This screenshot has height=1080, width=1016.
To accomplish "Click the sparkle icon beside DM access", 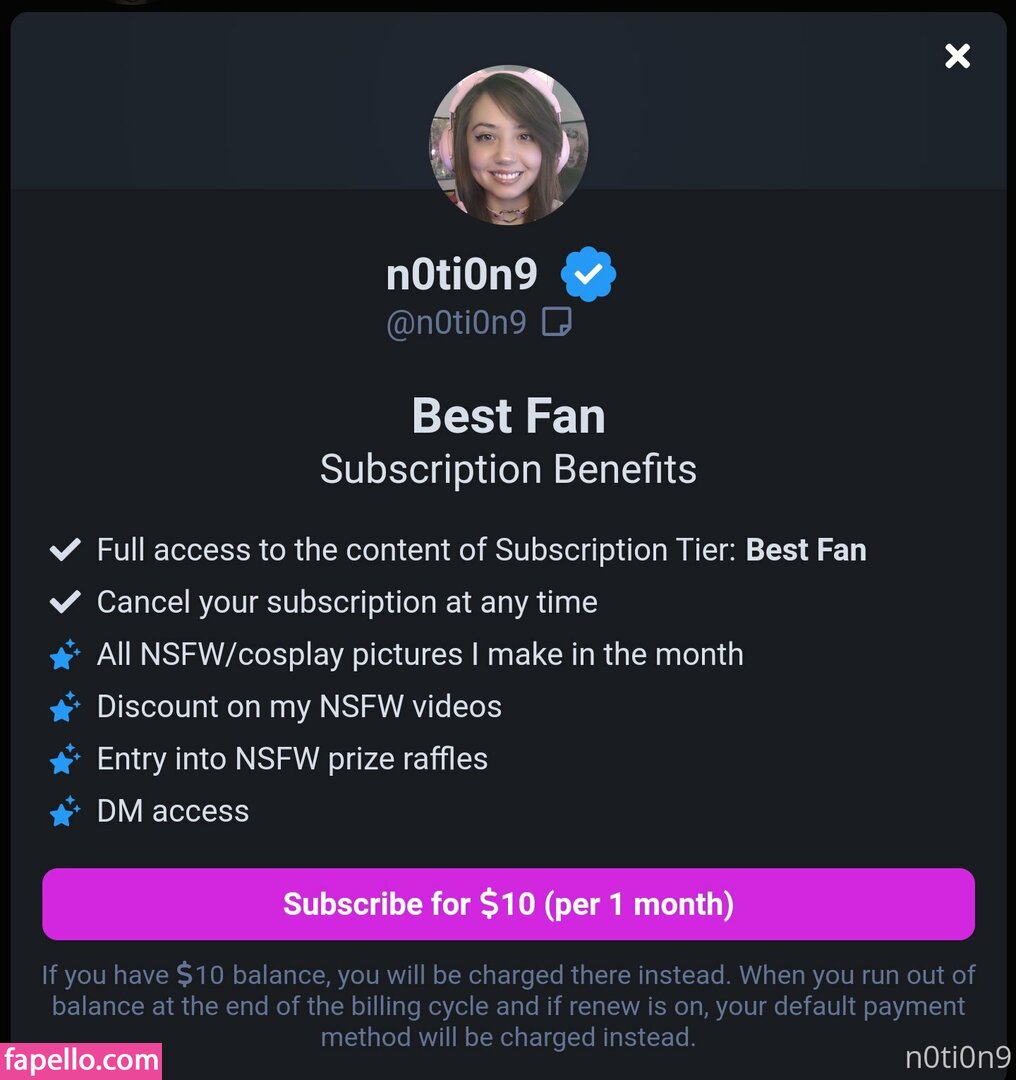I will [65, 811].
